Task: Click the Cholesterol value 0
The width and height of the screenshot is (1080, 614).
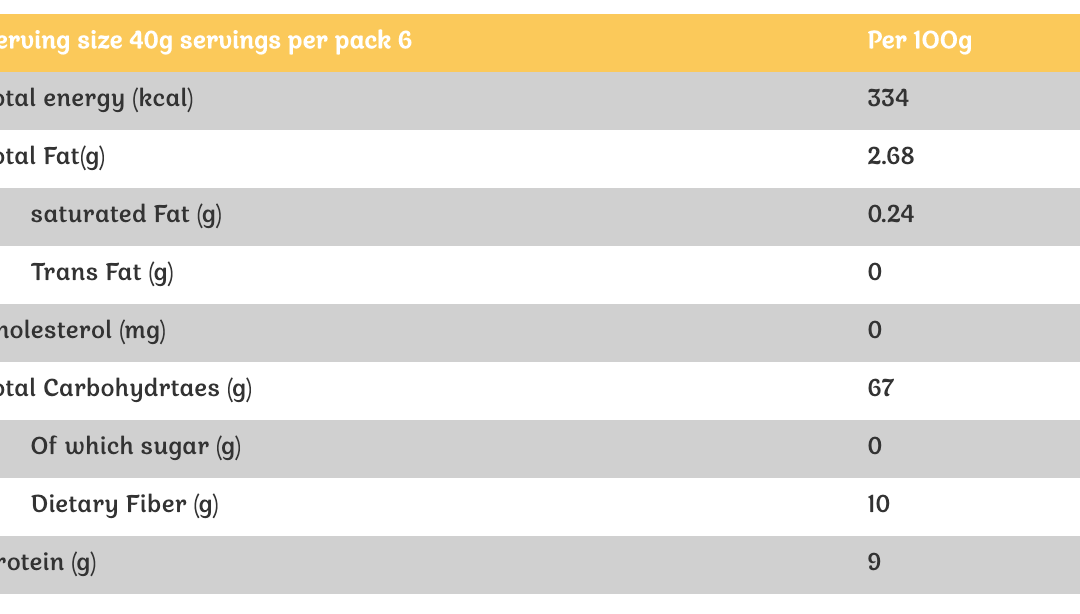Action: 875,331
